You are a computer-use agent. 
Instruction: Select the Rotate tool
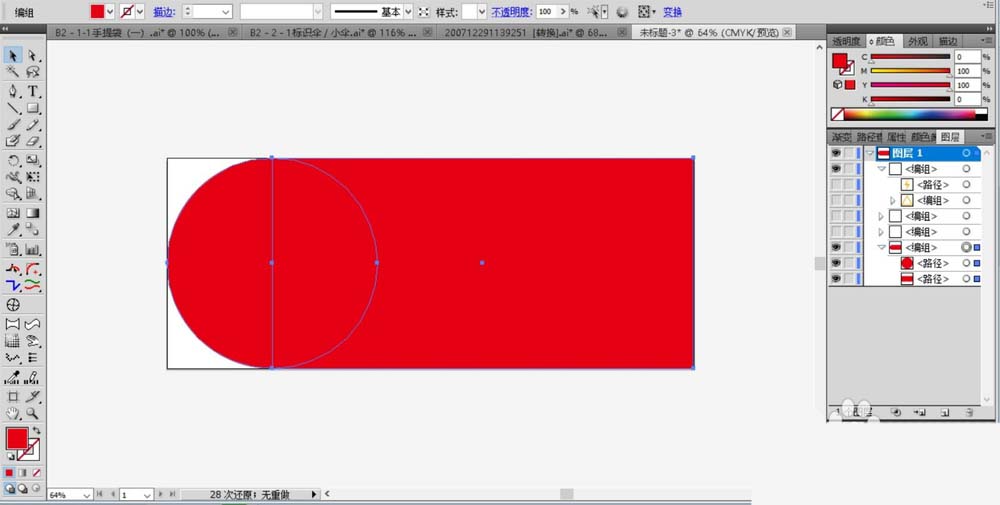tap(13, 160)
